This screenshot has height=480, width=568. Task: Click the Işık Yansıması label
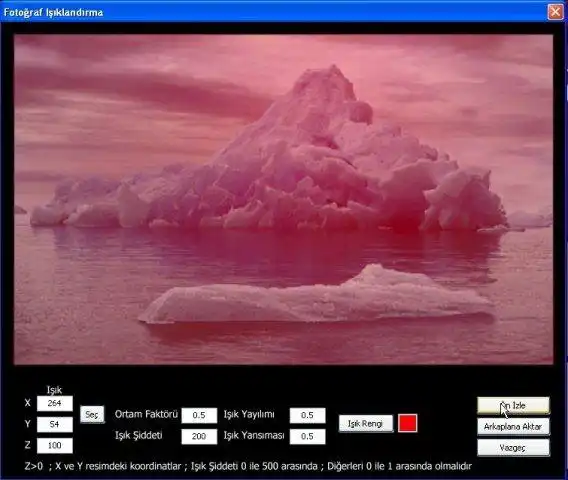254,435
